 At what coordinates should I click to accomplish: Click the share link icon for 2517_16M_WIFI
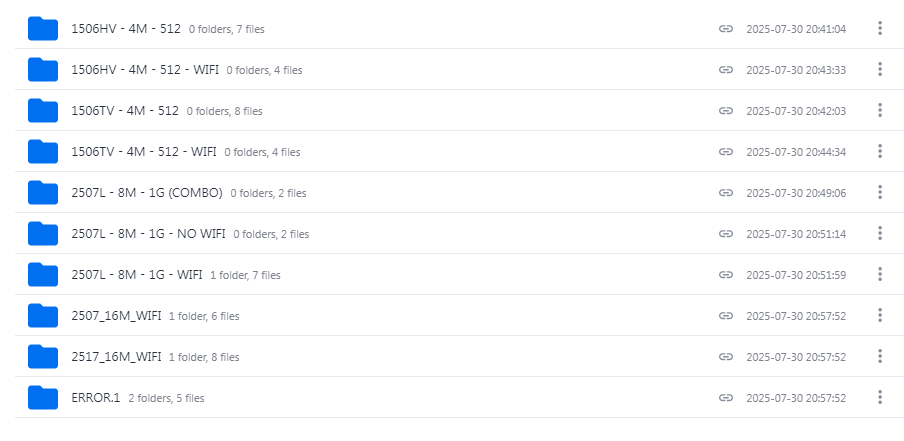tap(727, 357)
